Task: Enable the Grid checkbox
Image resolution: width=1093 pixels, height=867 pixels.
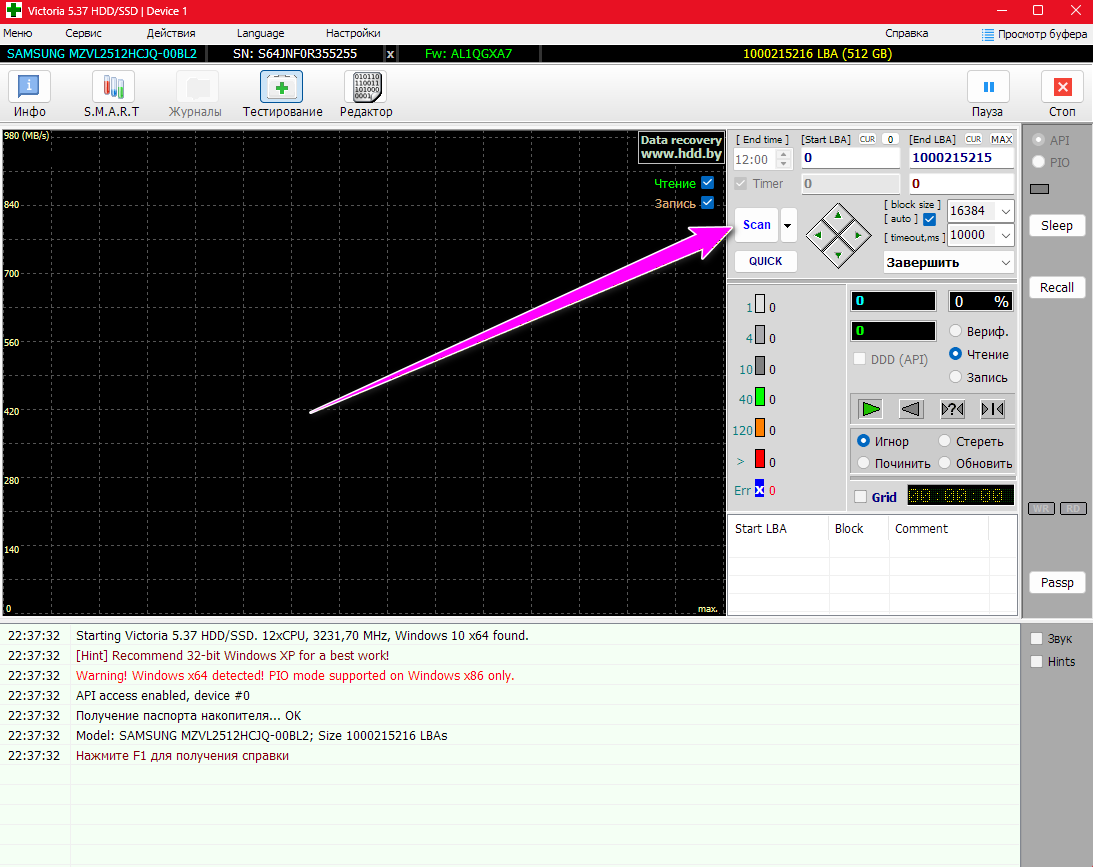Action: coord(860,497)
